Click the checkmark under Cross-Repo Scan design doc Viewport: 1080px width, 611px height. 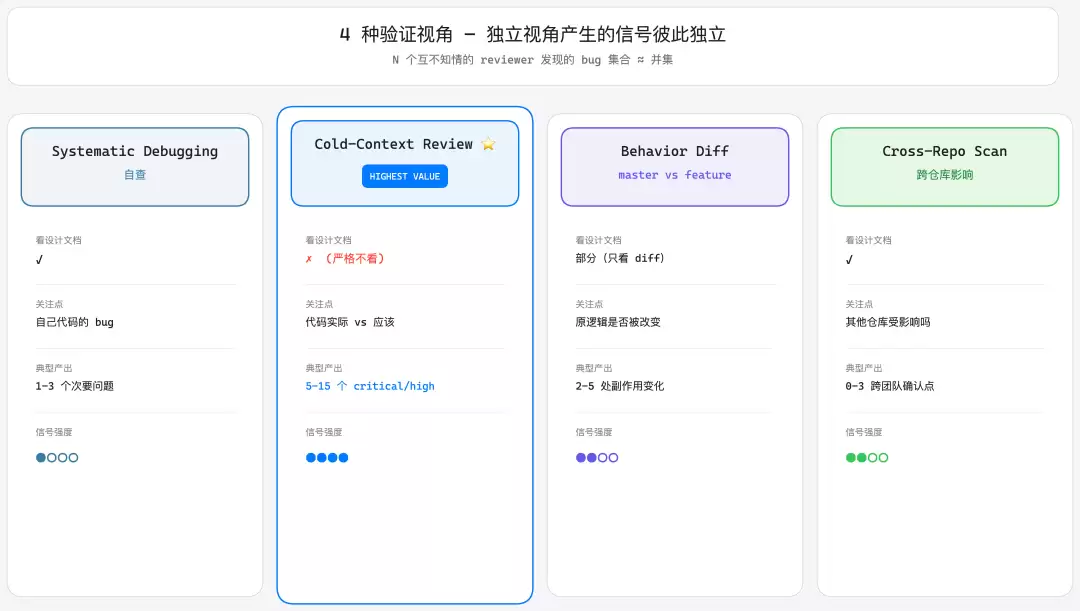(x=849, y=260)
